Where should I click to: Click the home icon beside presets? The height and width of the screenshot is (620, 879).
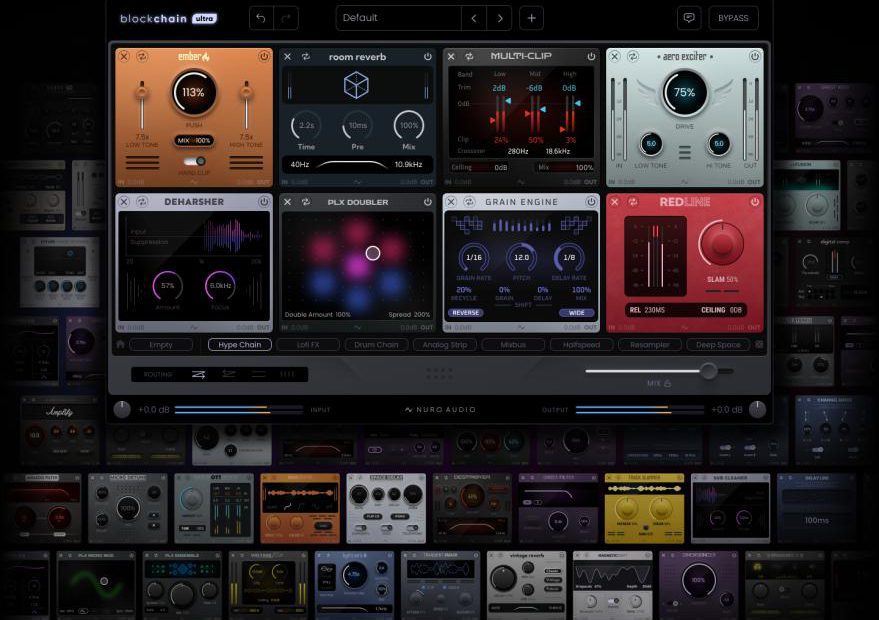pyautogui.click(x=120, y=345)
